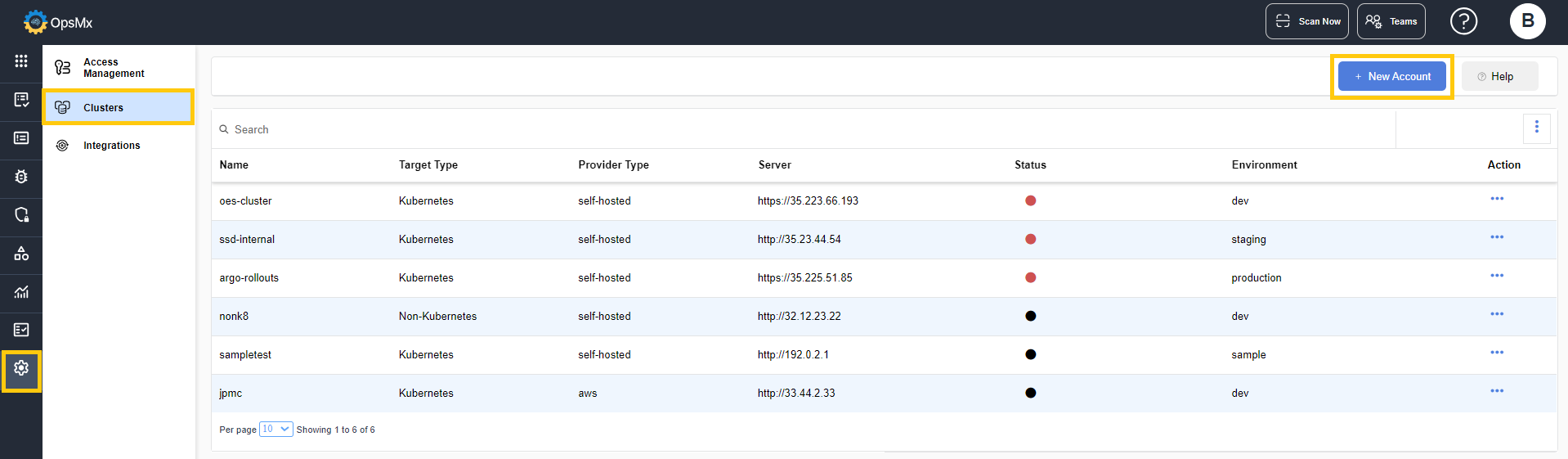Viewport: 1568px width, 459px height.
Task: Go to Integrations menu item
Action: click(111, 146)
